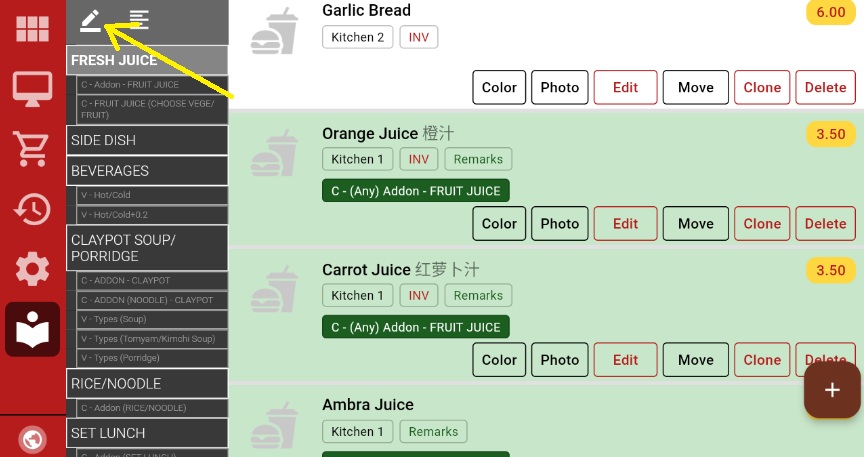Click the Carrot Juice 3.50 price badge
Screen dimensions: 864x457
click(x=831, y=270)
